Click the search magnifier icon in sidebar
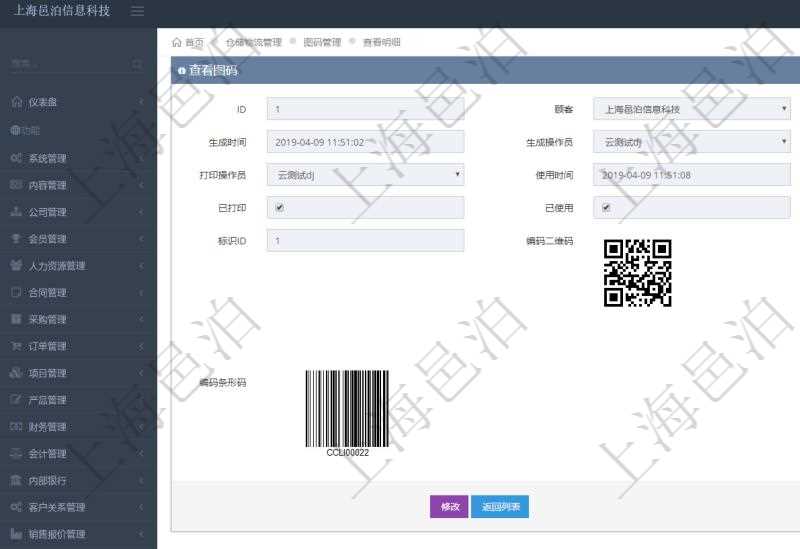Image resolution: width=800 pixels, height=549 pixels. (x=137, y=64)
